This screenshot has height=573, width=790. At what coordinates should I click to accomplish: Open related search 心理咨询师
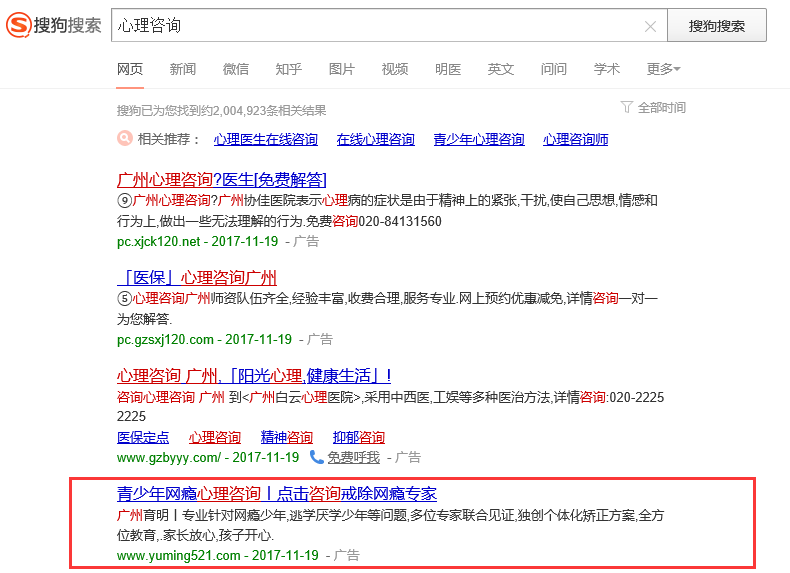click(x=575, y=139)
